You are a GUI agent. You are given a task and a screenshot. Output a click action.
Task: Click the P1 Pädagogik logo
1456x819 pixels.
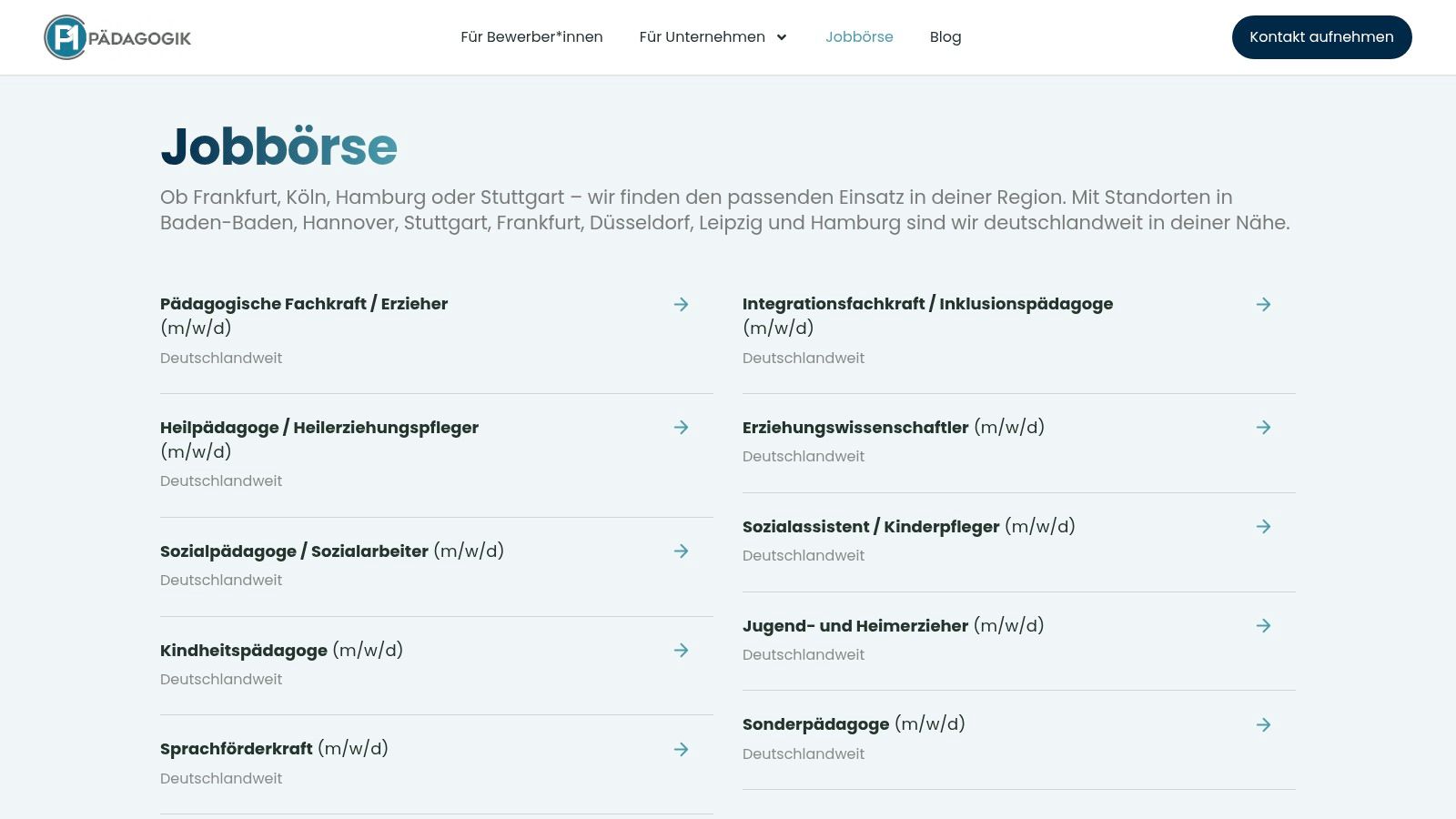point(117,37)
